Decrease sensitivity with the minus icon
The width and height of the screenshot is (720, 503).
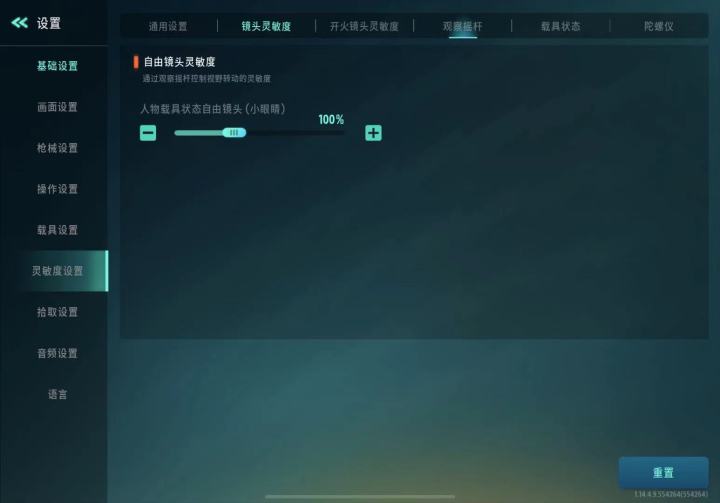coord(148,133)
